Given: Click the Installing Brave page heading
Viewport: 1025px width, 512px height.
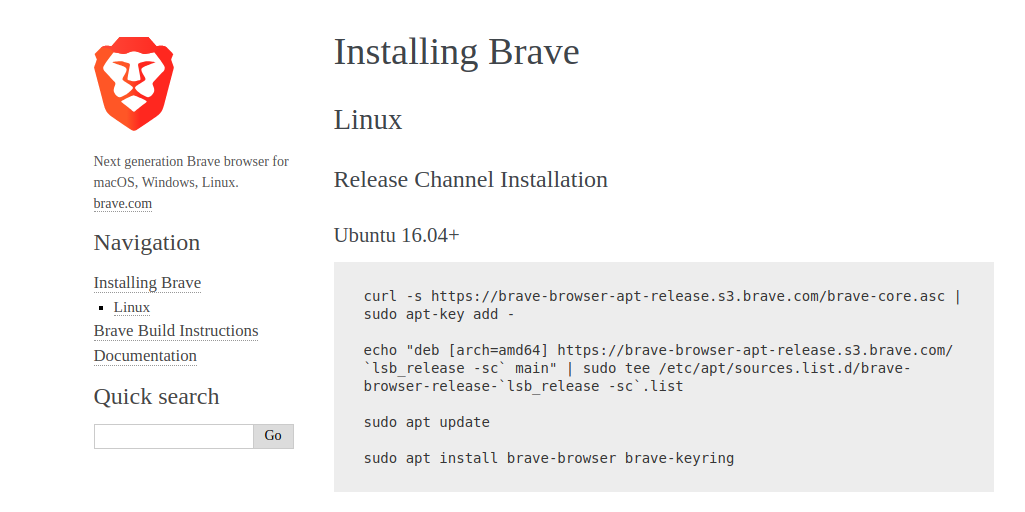Looking at the screenshot, I should (x=456, y=52).
